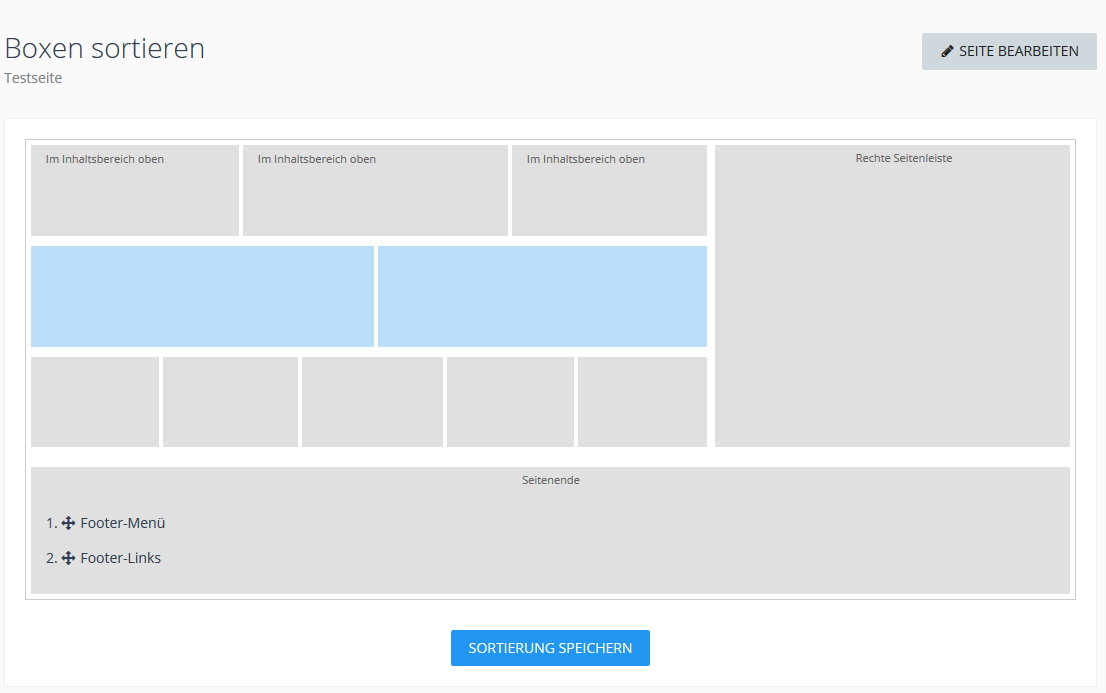This screenshot has width=1106, height=693.
Task: Click the center gray box of the five-box row
Action: pos(372,402)
